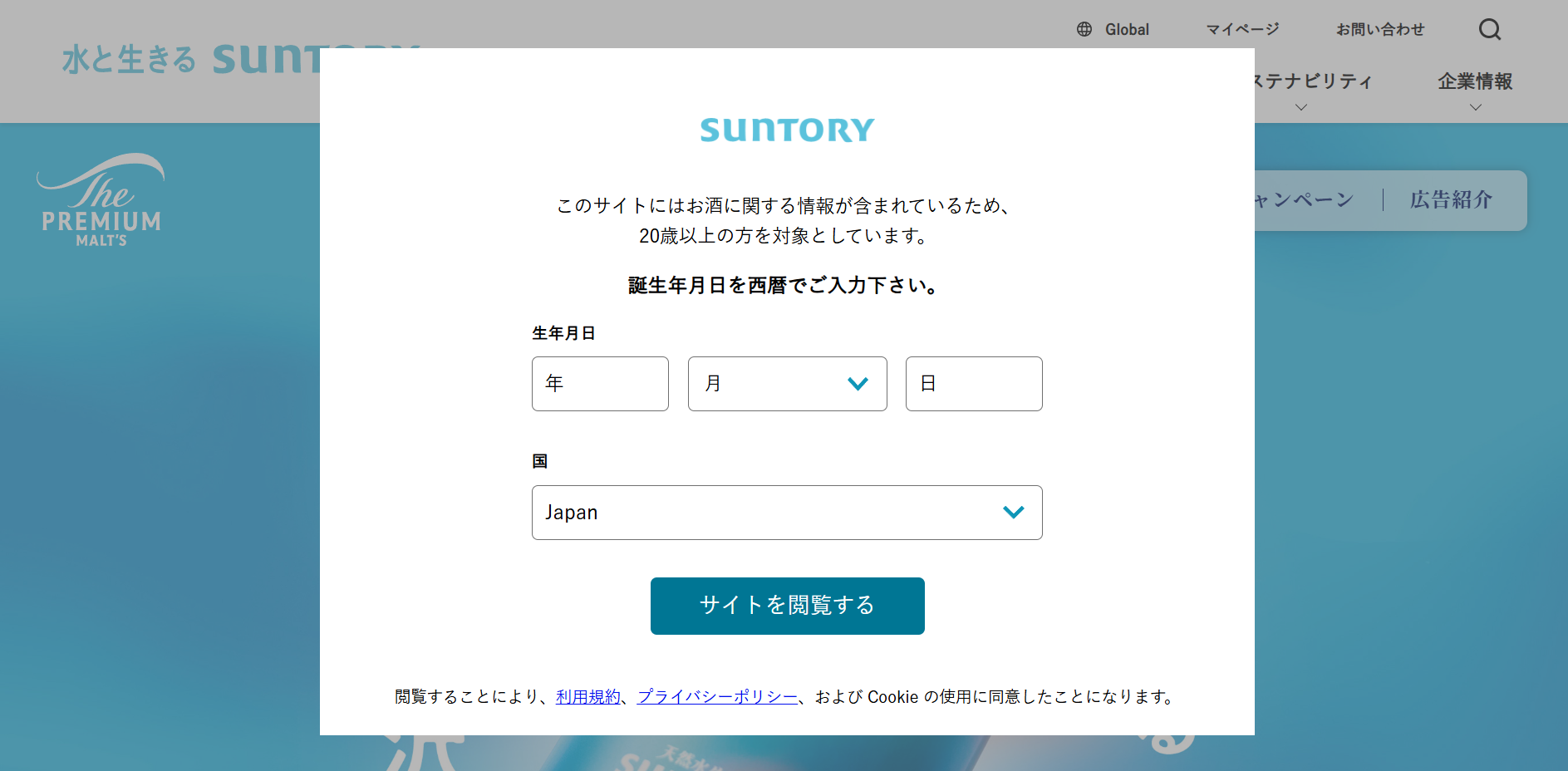Screen dimensions: 1568x771
Task: Expand chevron under 企業情報
Action: pos(1476,107)
